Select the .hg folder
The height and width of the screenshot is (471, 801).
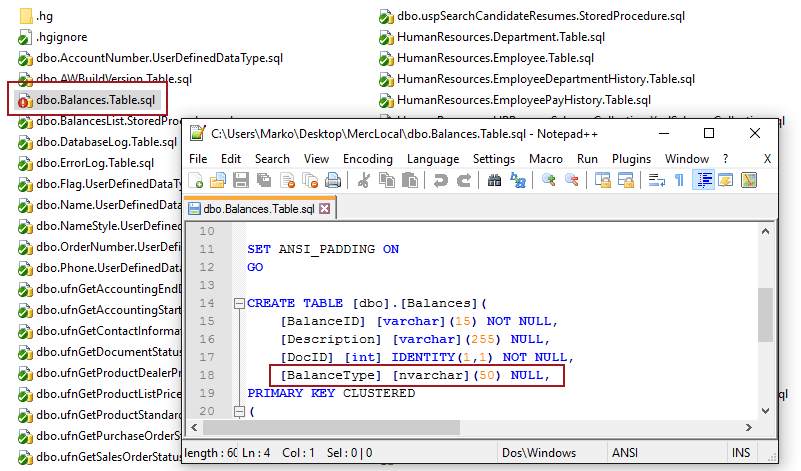(x=36, y=16)
